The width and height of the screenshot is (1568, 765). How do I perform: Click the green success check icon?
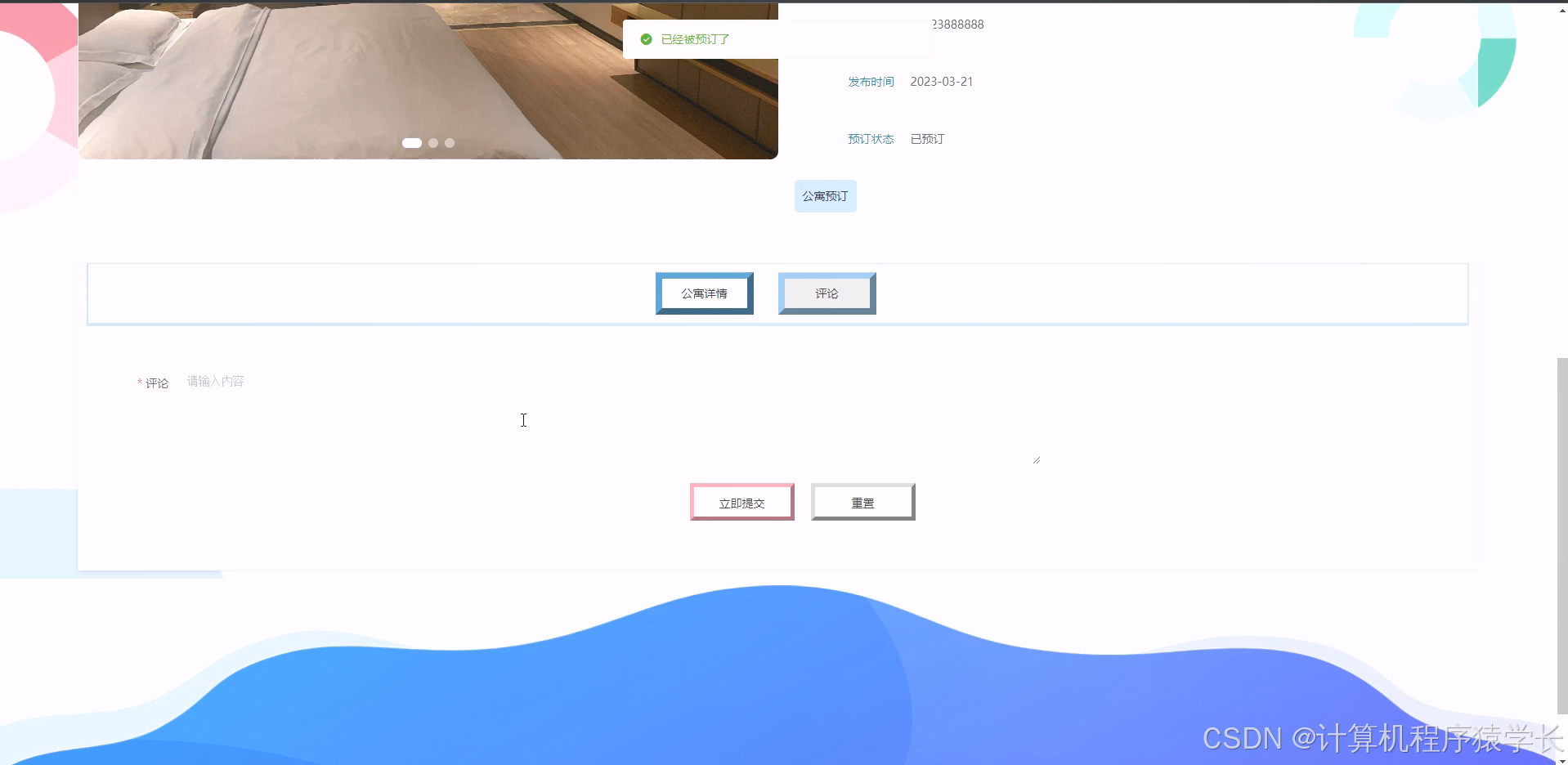647,38
